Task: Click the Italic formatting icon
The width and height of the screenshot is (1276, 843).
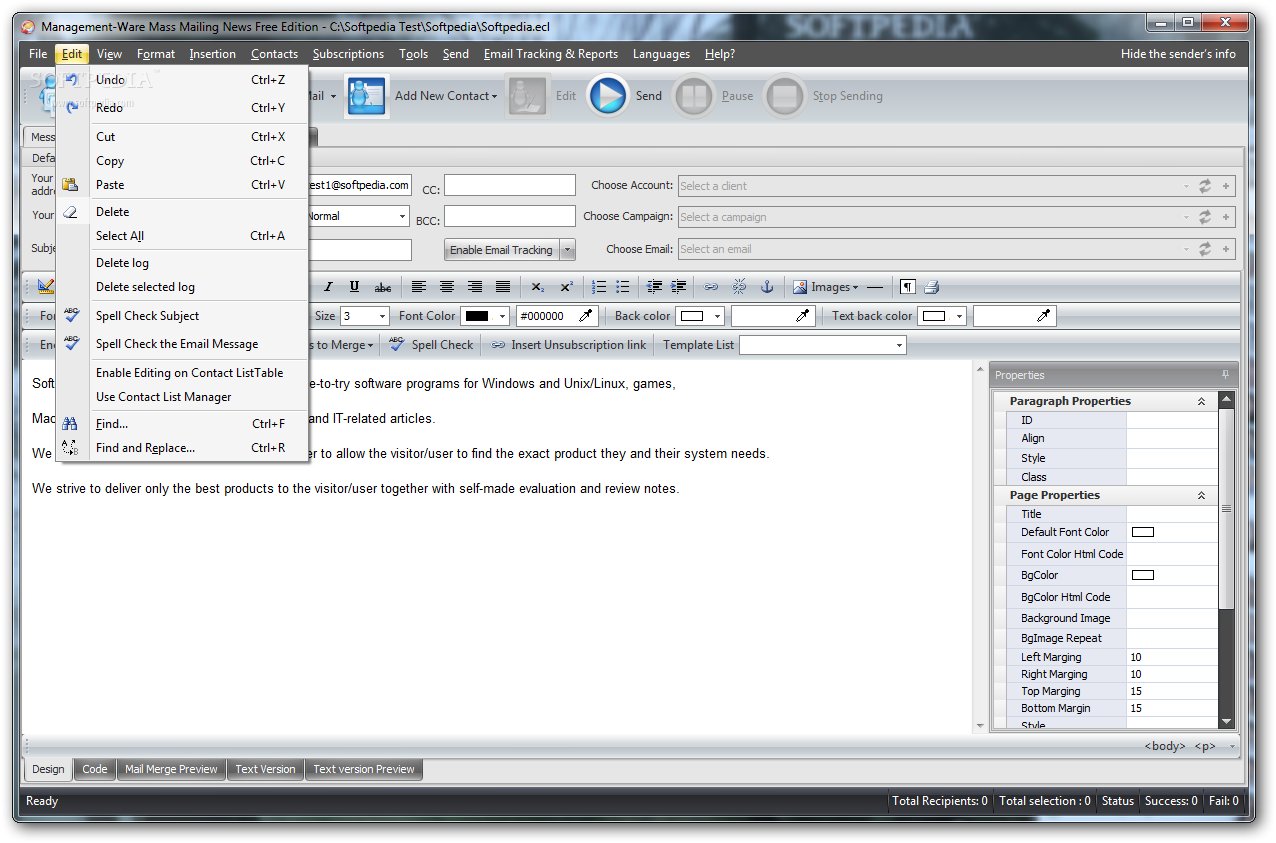Action: click(327, 287)
